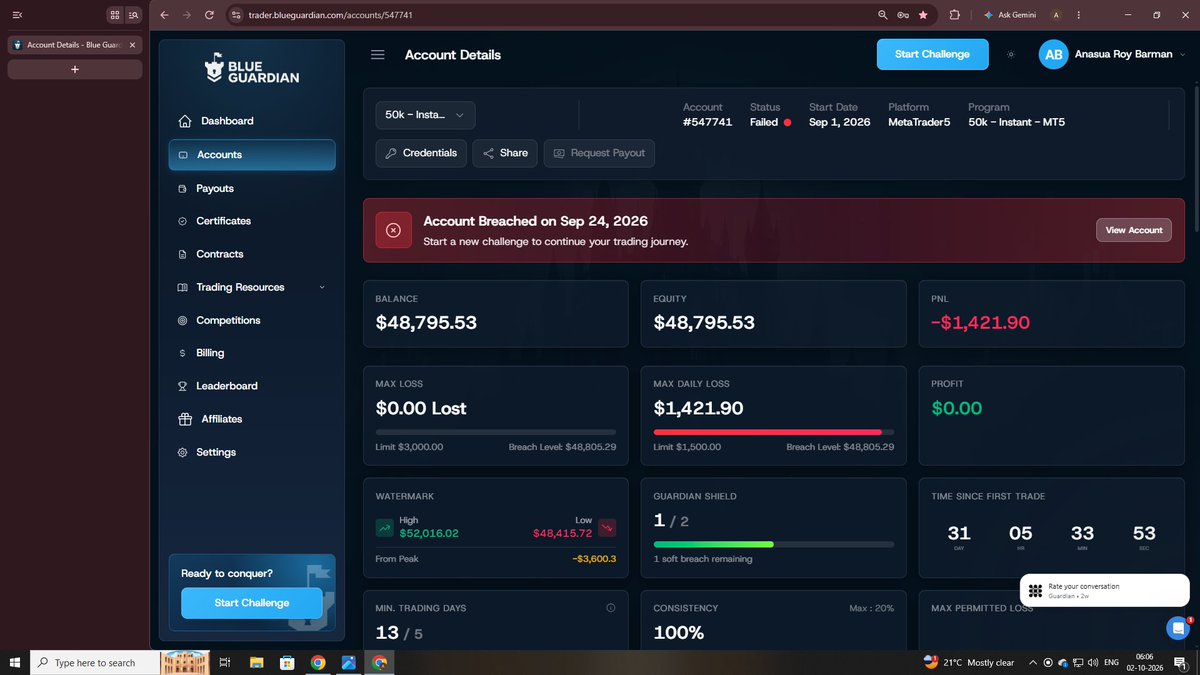Click the $48,795.53 Balance value

click(426, 323)
